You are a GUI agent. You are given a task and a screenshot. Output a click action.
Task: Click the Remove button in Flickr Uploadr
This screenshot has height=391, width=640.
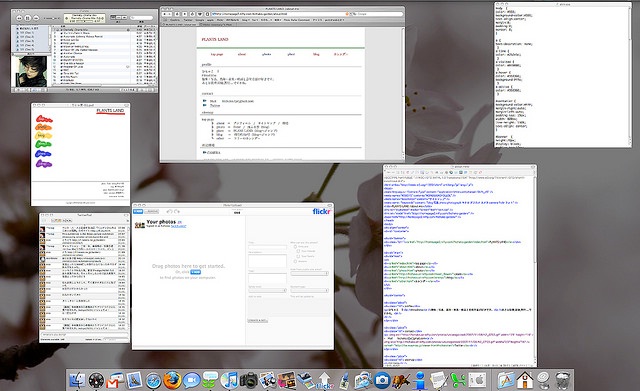[152, 211]
